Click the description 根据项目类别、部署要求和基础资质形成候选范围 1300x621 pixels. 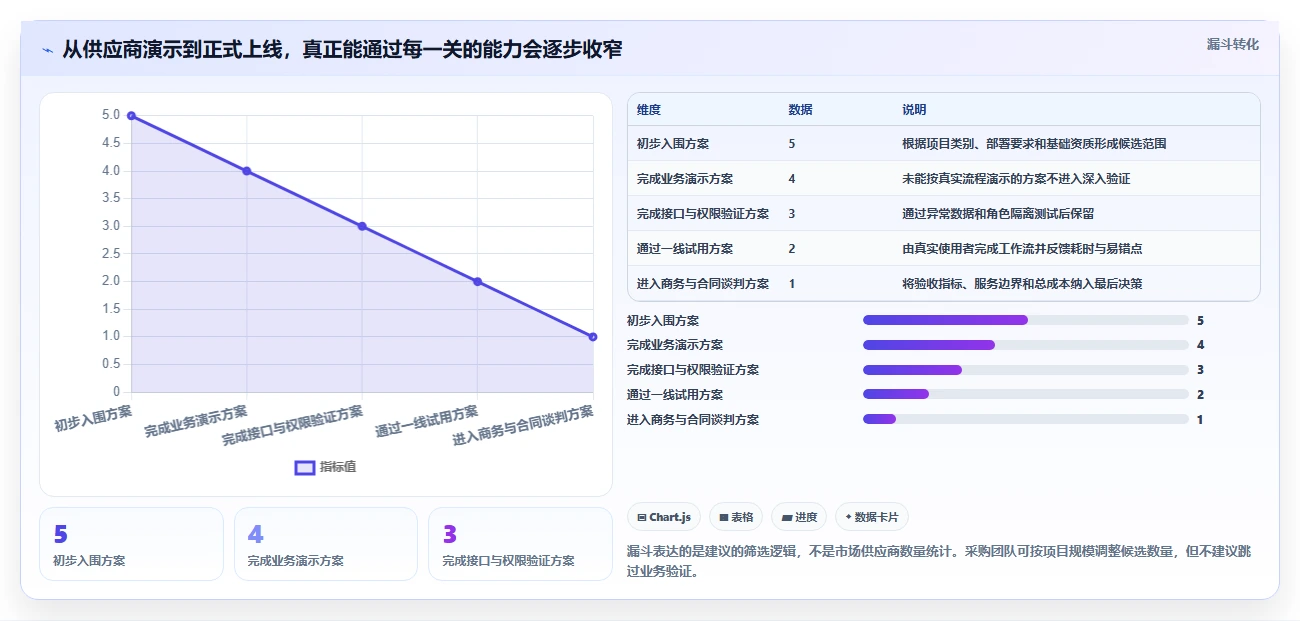pyautogui.click(x=1034, y=144)
